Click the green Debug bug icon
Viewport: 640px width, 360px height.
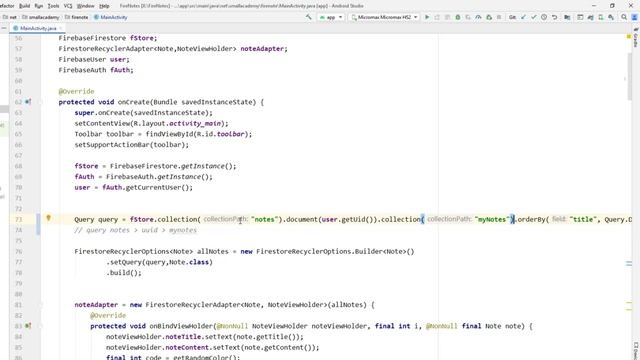pyautogui.click(x=458, y=17)
